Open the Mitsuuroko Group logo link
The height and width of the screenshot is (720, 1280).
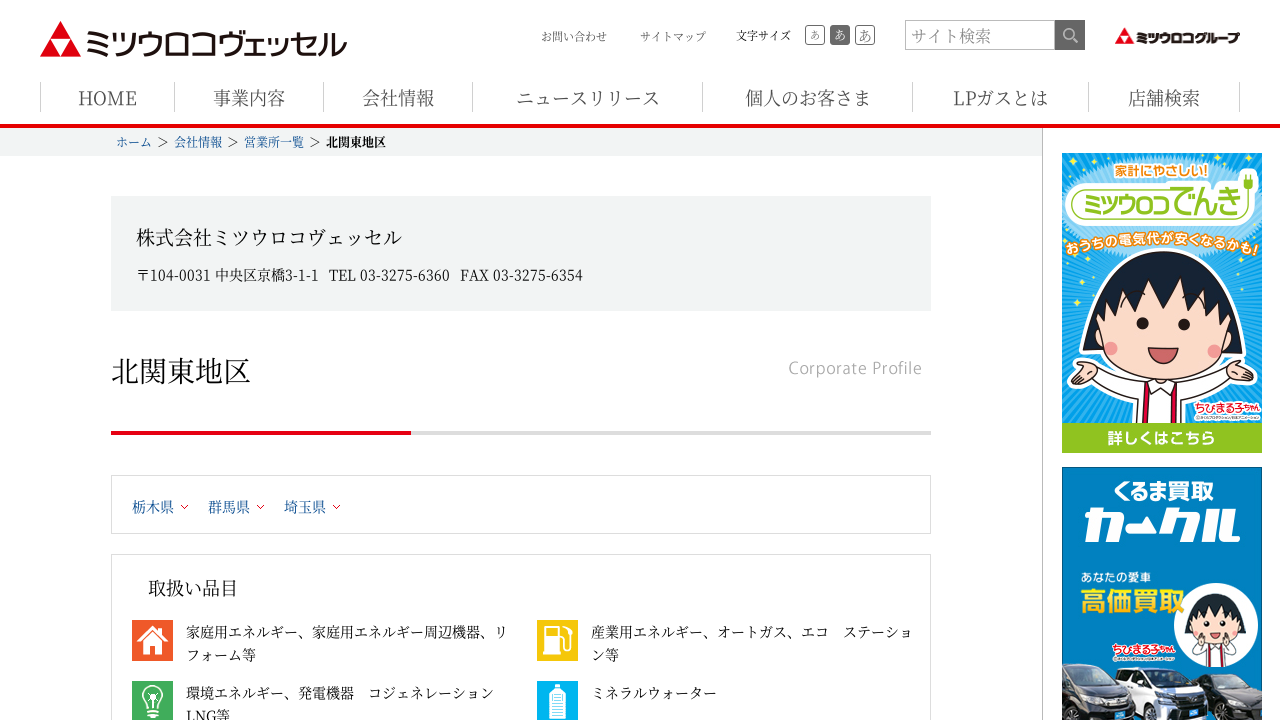point(1177,36)
